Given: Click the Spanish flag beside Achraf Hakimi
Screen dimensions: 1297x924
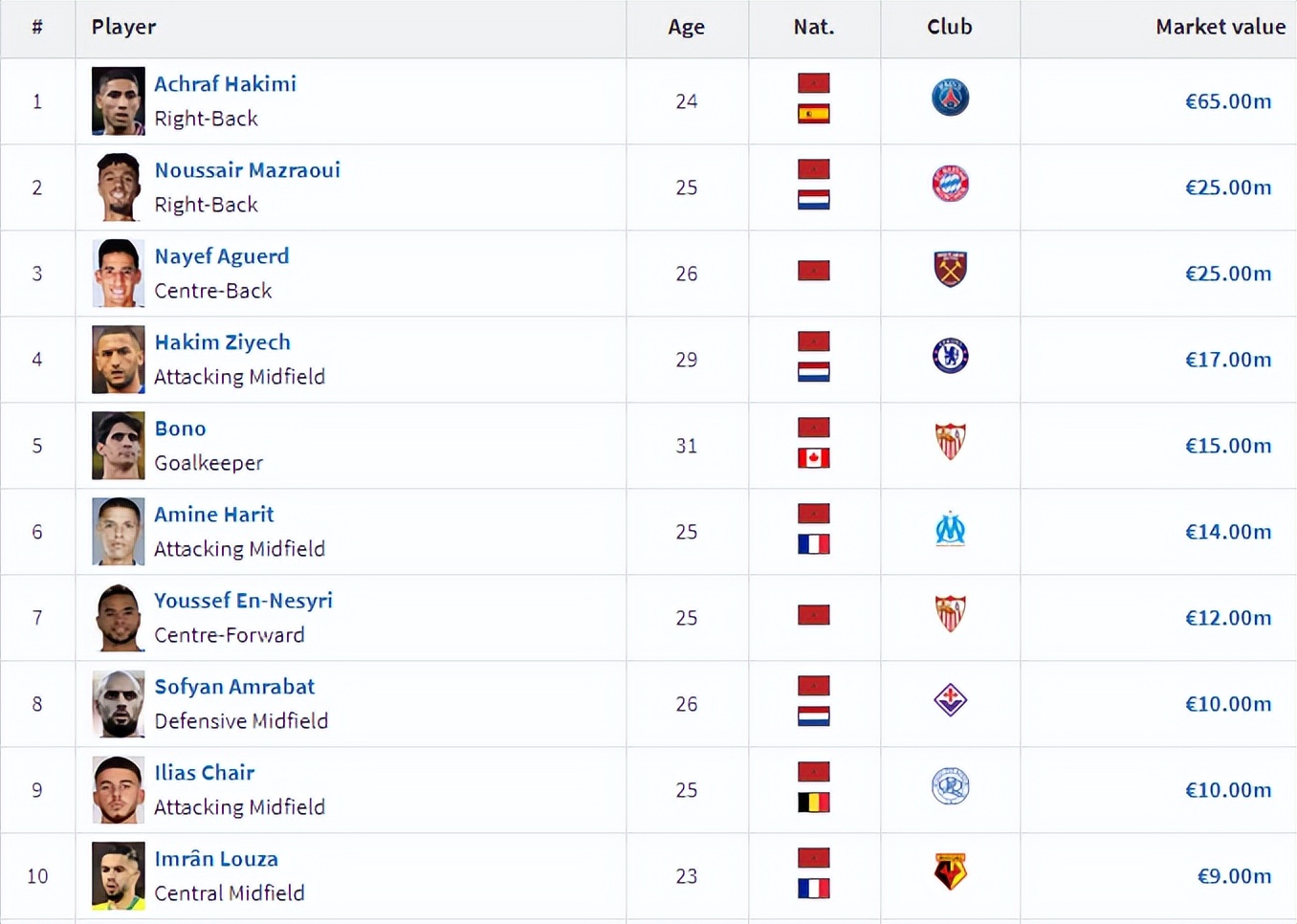Looking at the screenshot, I should coord(814,115).
